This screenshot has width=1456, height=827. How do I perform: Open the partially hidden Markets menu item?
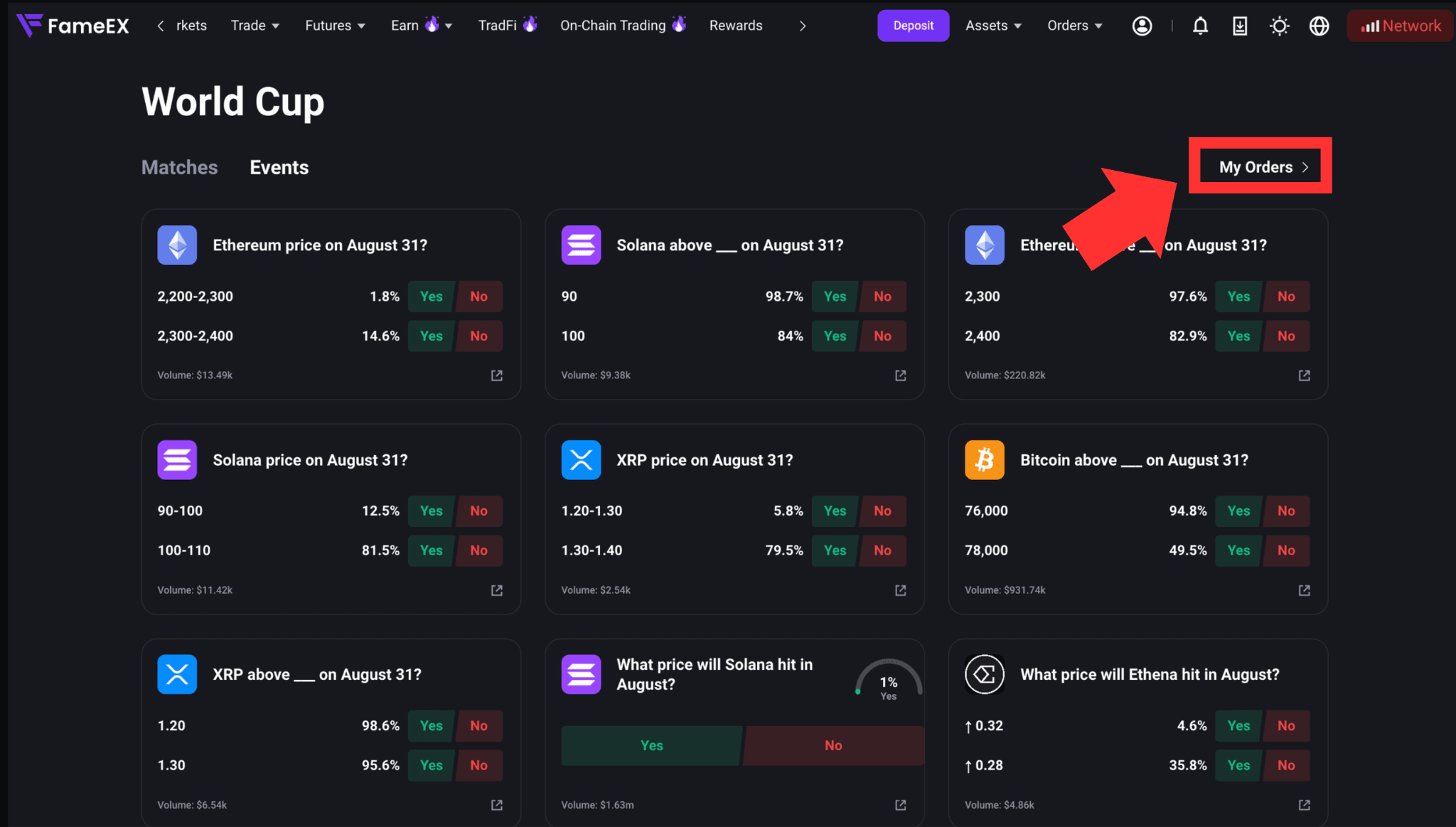tap(191, 26)
